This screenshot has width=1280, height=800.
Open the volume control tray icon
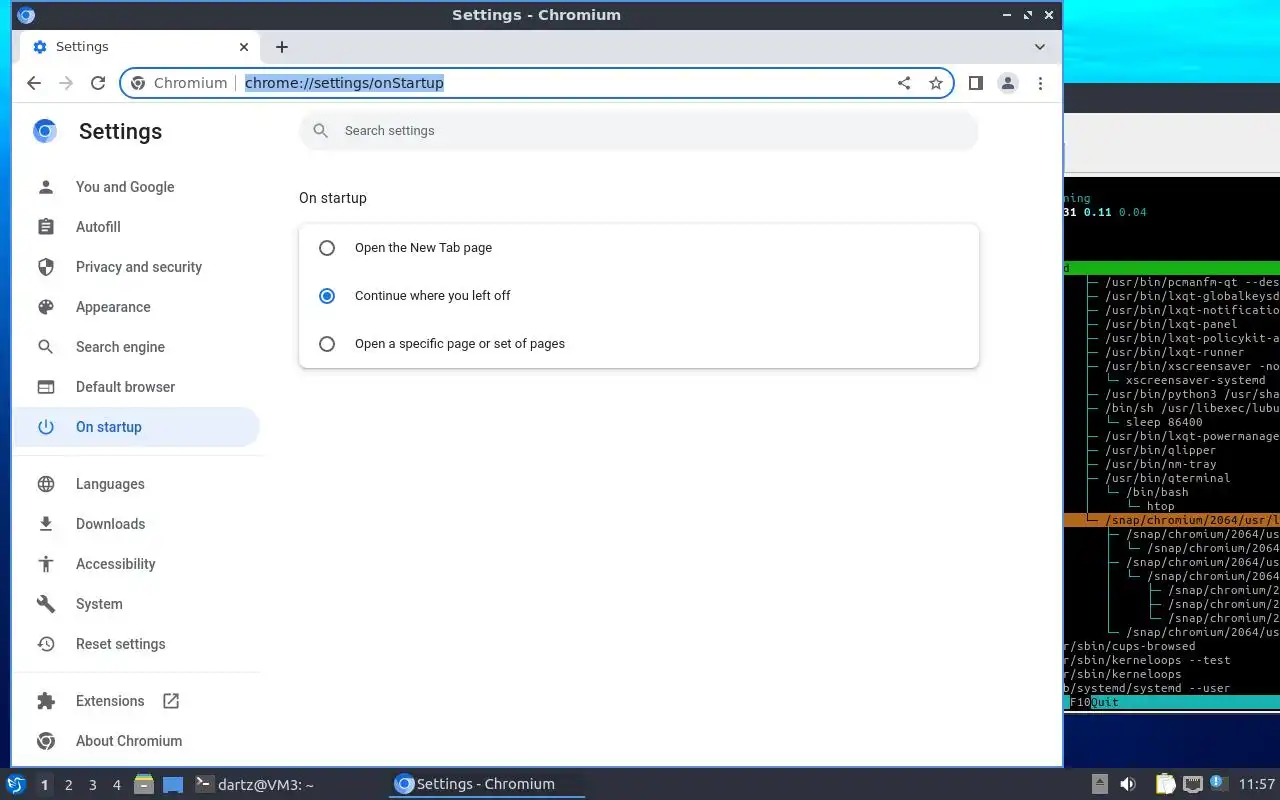(x=1128, y=784)
